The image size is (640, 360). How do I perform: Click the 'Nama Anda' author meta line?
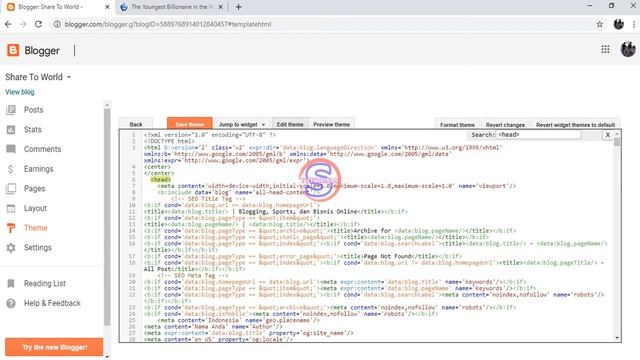[213, 327]
